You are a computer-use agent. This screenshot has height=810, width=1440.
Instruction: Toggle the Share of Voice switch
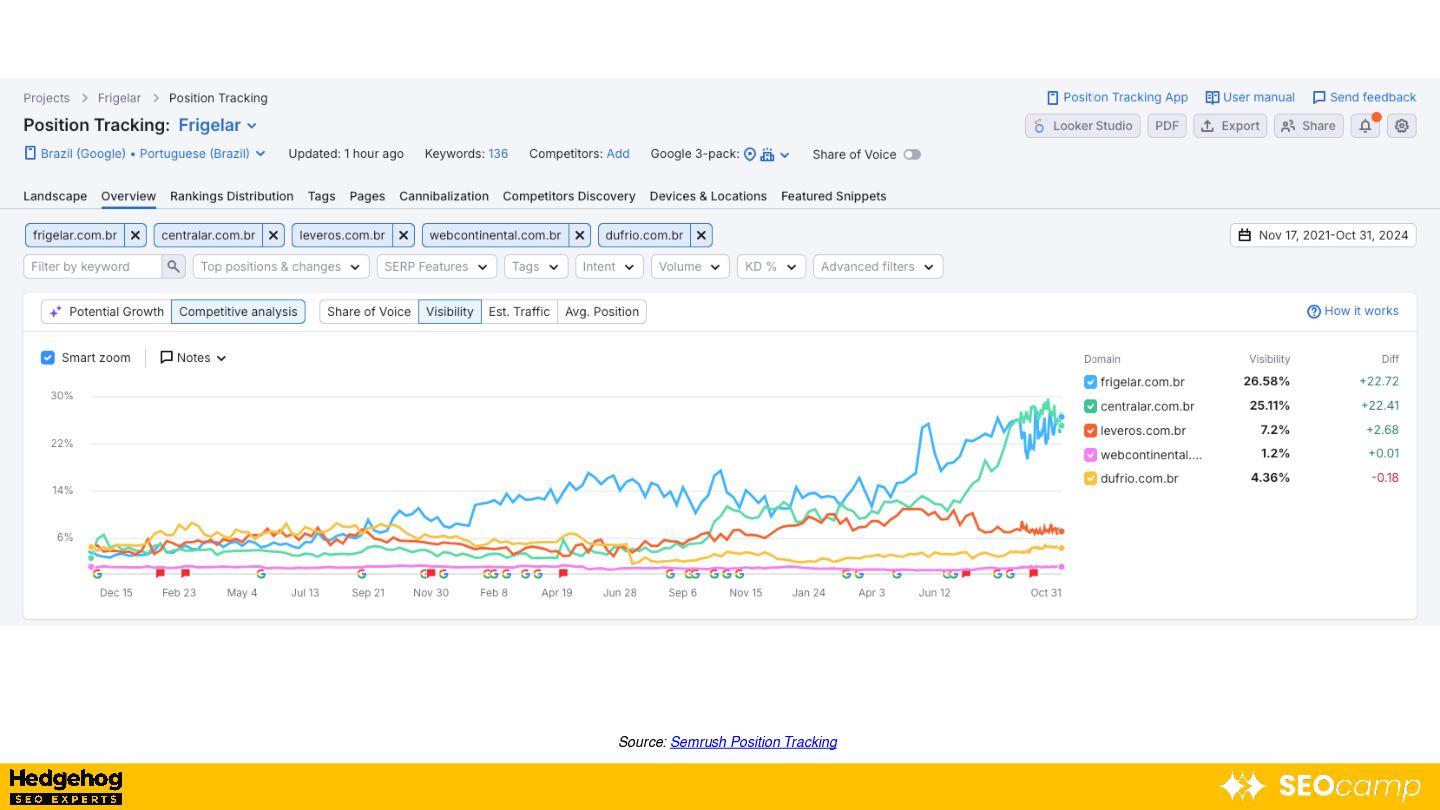(x=911, y=155)
